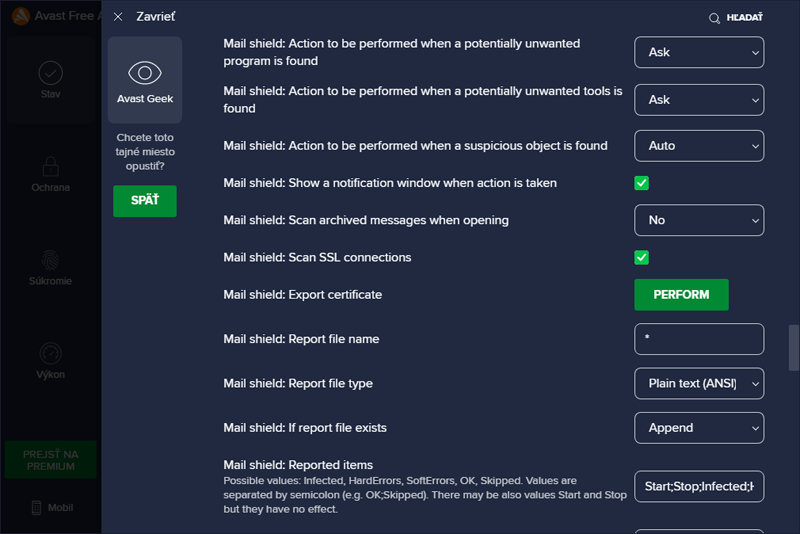The image size is (800, 534).
Task: Click the PERFORM export certificate button
Action: [681, 295]
